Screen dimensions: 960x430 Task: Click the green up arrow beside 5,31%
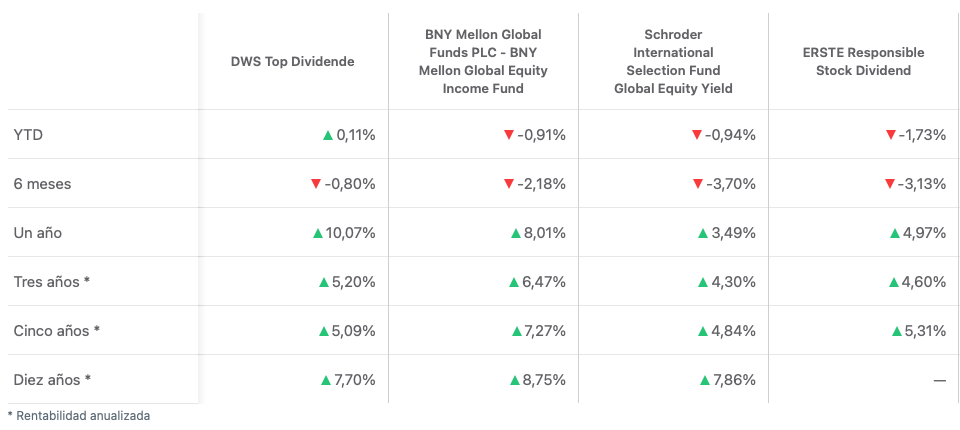894,331
